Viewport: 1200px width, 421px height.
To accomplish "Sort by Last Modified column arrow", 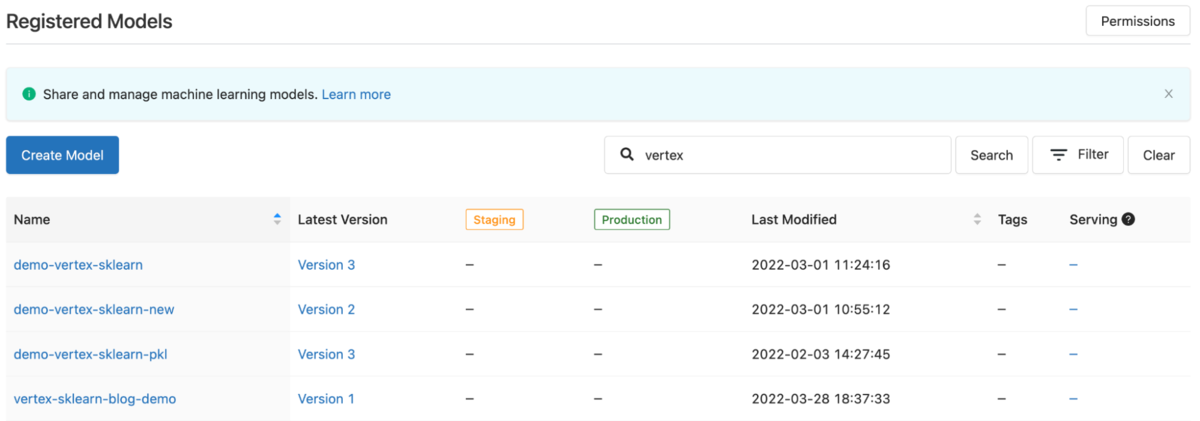I will coord(977,219).
